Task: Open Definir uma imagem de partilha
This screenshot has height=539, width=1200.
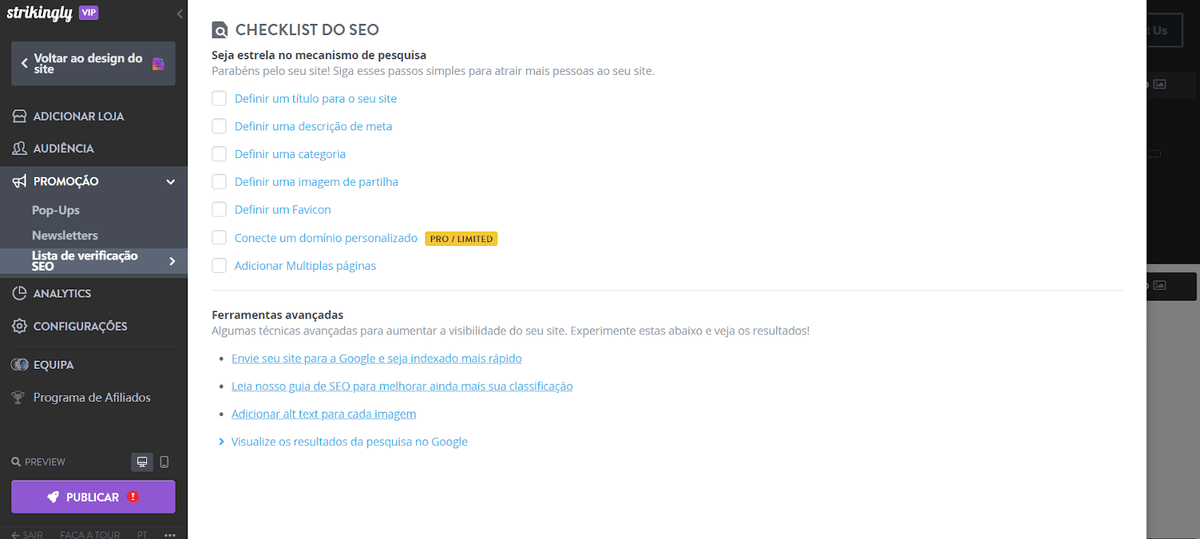Action: [316, 183]
